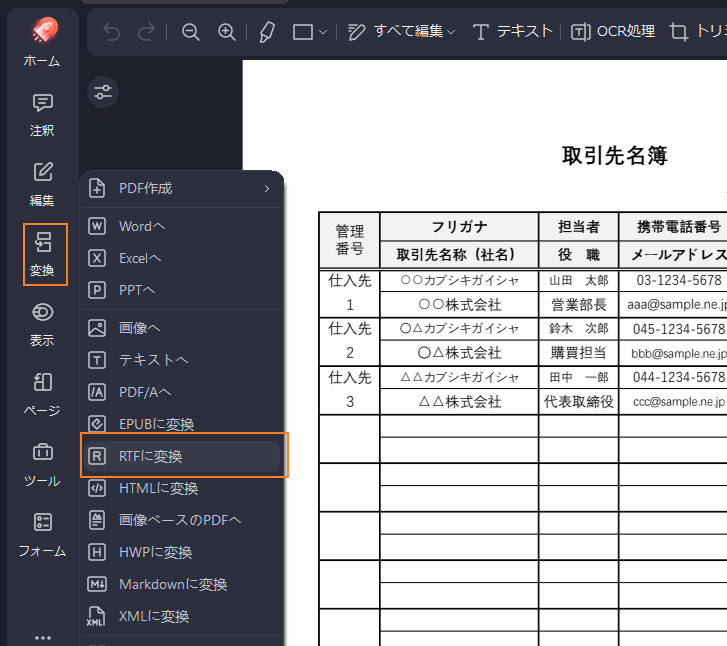Select the rectangle shape tool
The width and height of the screenshot is (727, 646).
(303, 32)
